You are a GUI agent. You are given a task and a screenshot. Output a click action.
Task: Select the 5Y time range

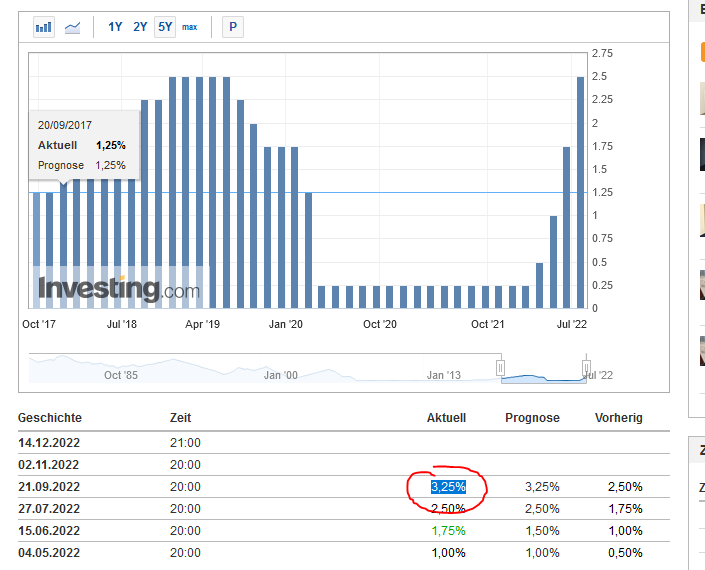click(x=165, y=27)
